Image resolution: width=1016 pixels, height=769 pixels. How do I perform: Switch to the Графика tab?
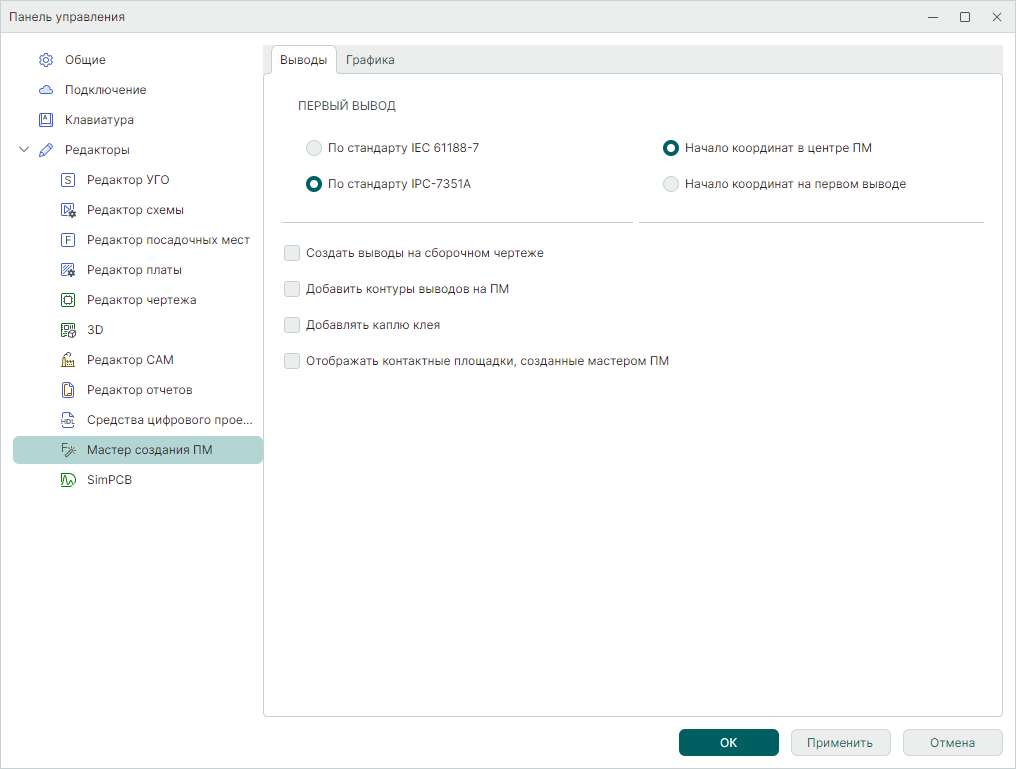(x=370, y=60)
